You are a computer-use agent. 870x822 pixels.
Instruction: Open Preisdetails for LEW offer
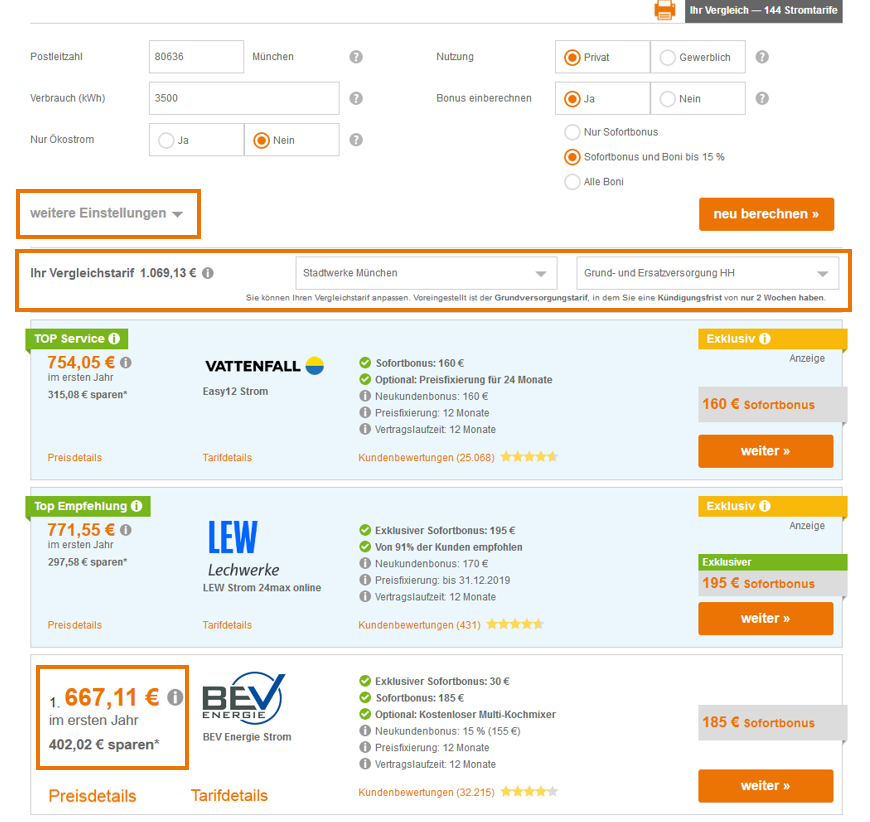(75, 626)
